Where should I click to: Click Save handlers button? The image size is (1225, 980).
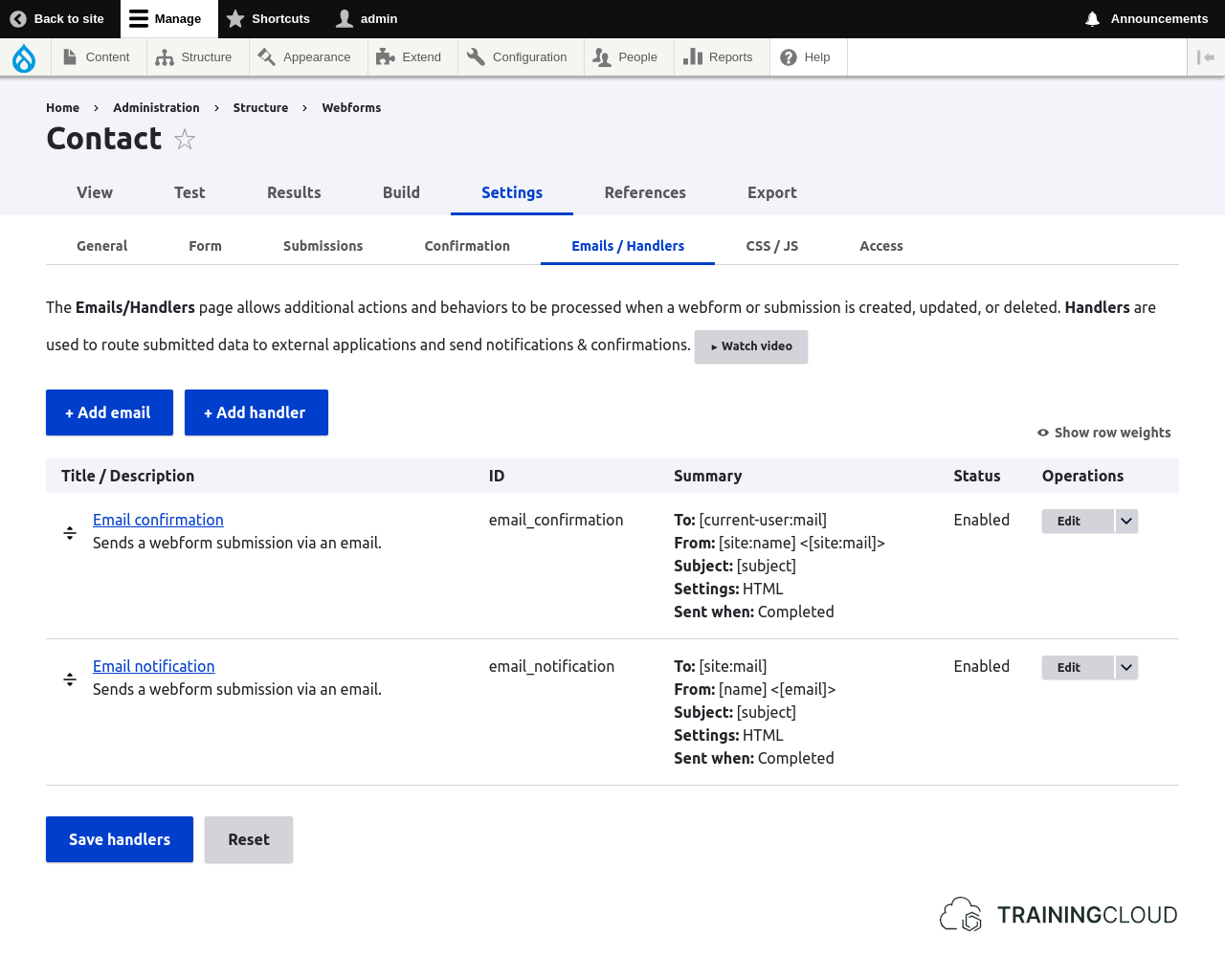[x=120, y=839]
